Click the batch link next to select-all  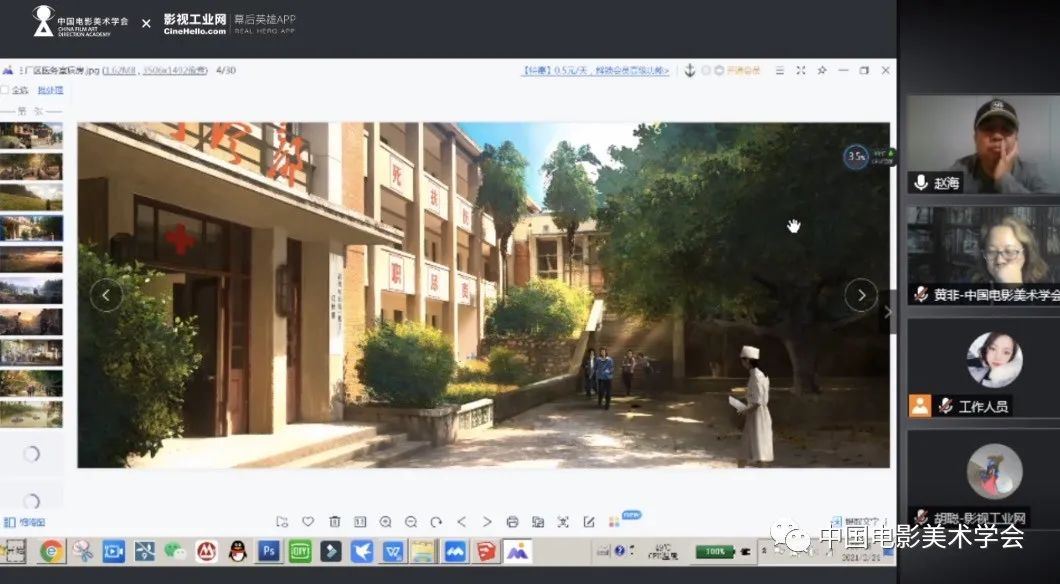pos(50,90)
